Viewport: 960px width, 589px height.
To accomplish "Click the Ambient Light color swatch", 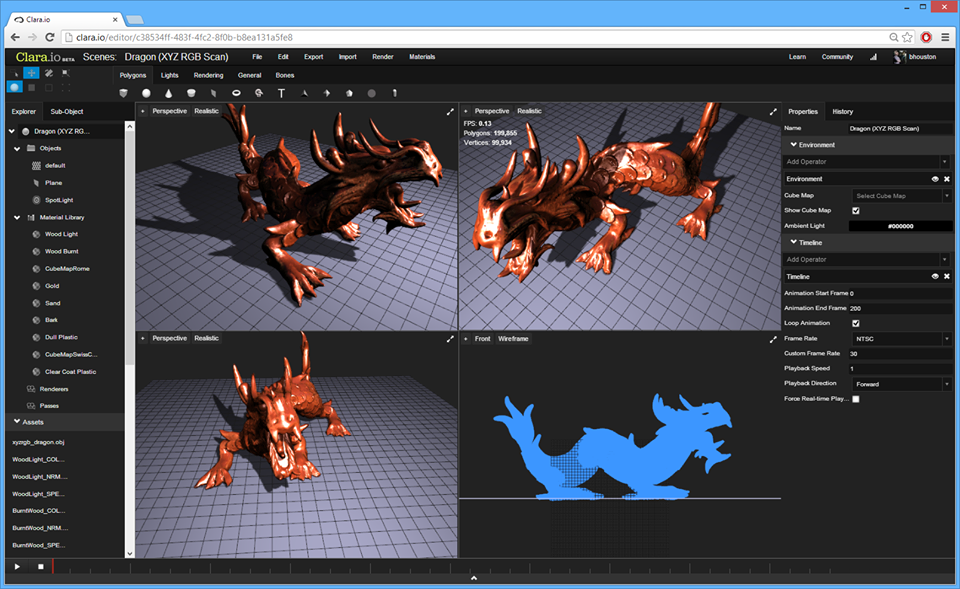I will tap(901, 226).
